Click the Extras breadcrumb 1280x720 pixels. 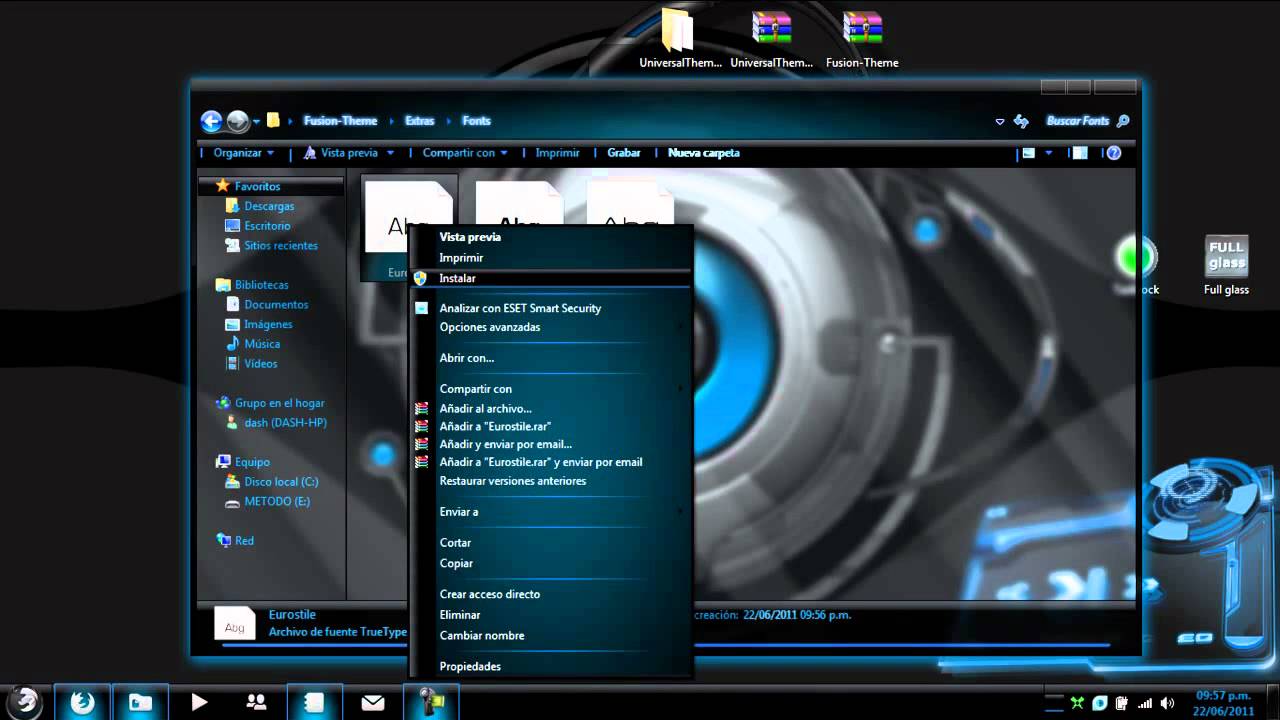pos(420,121)
